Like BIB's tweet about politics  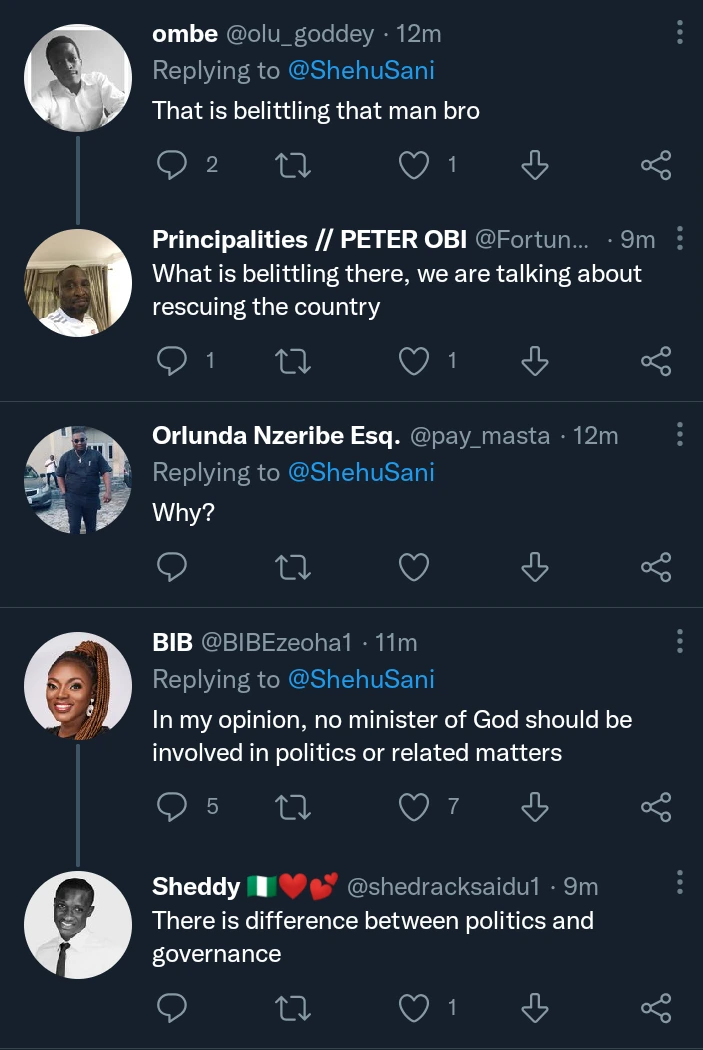(414, 805)
